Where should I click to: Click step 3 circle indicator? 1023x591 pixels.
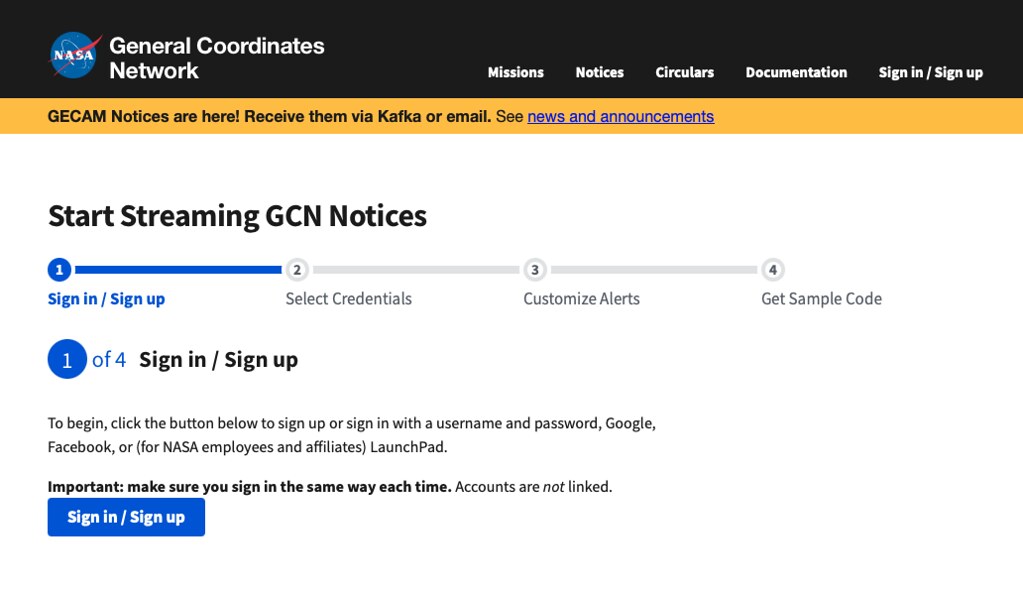[535, 269]
